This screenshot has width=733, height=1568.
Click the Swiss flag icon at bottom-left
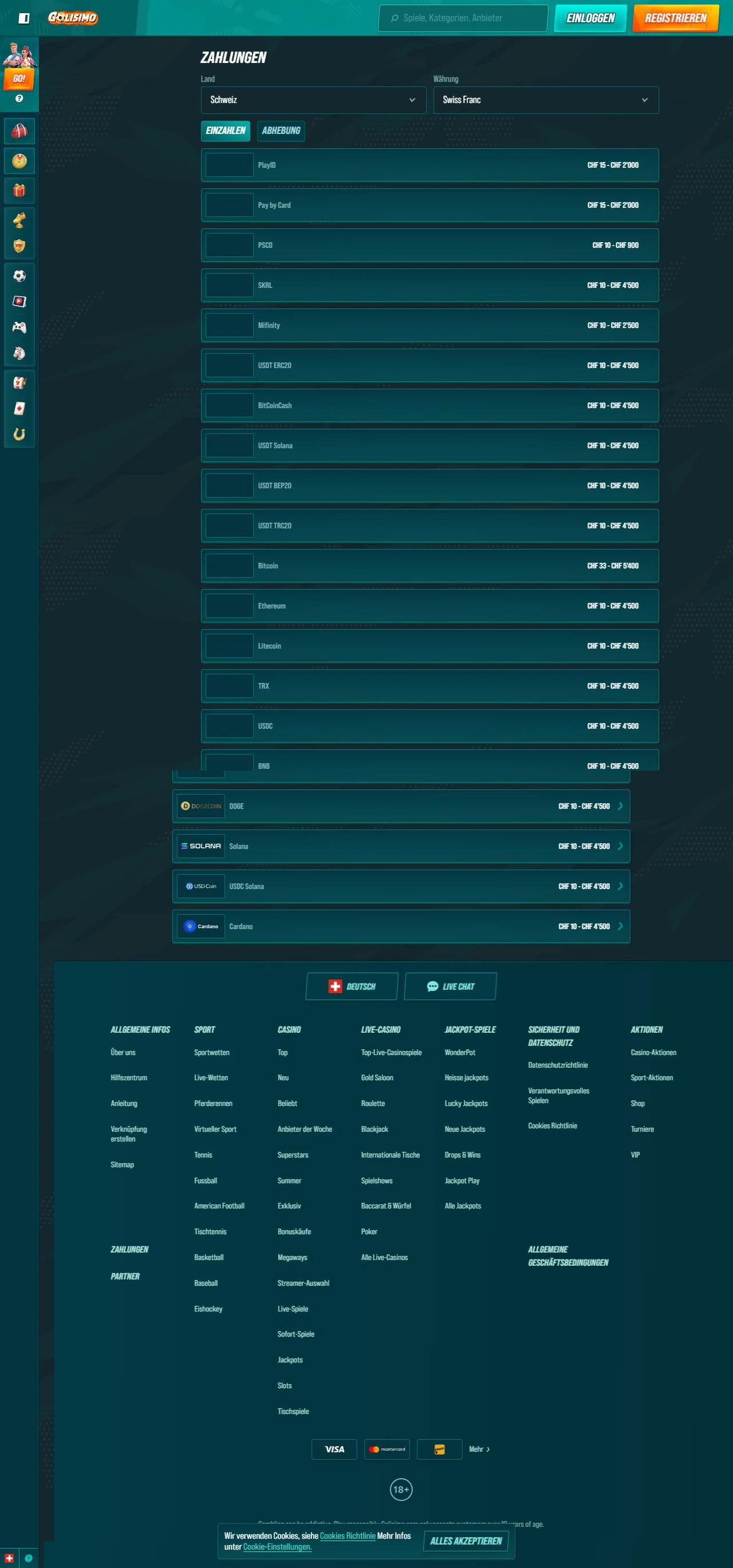click(9, 1558)
